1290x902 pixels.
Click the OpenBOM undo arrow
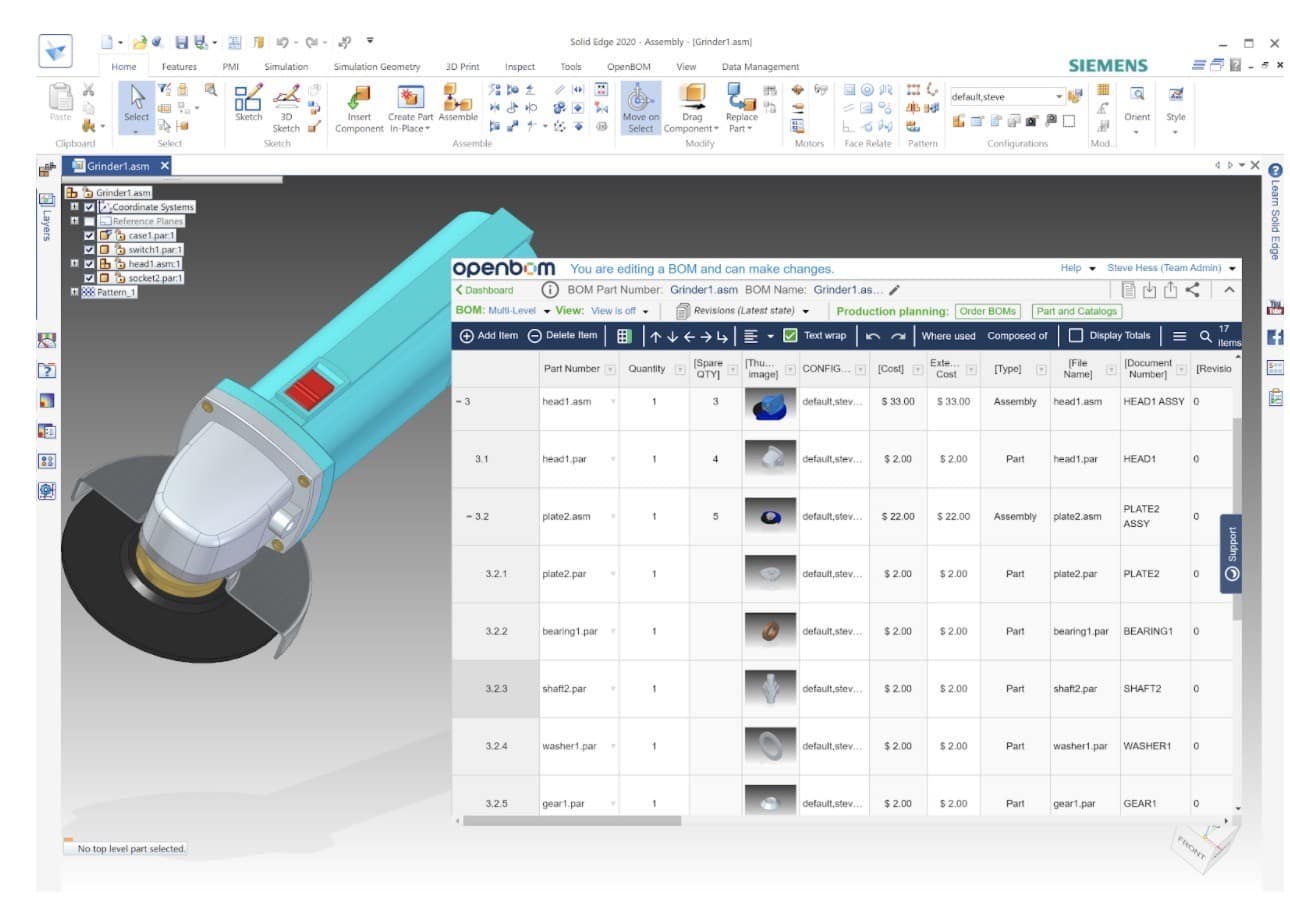pyautogui.click(x=873, y=336)
